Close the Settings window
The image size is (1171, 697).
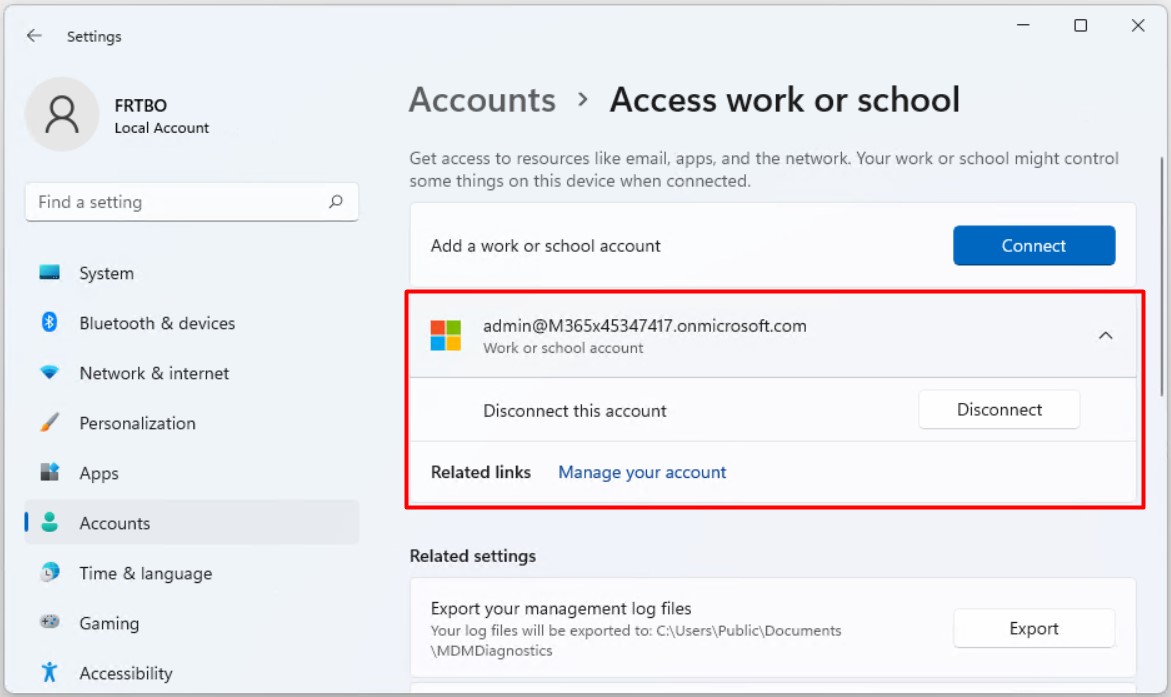(x=1138, y=25)
